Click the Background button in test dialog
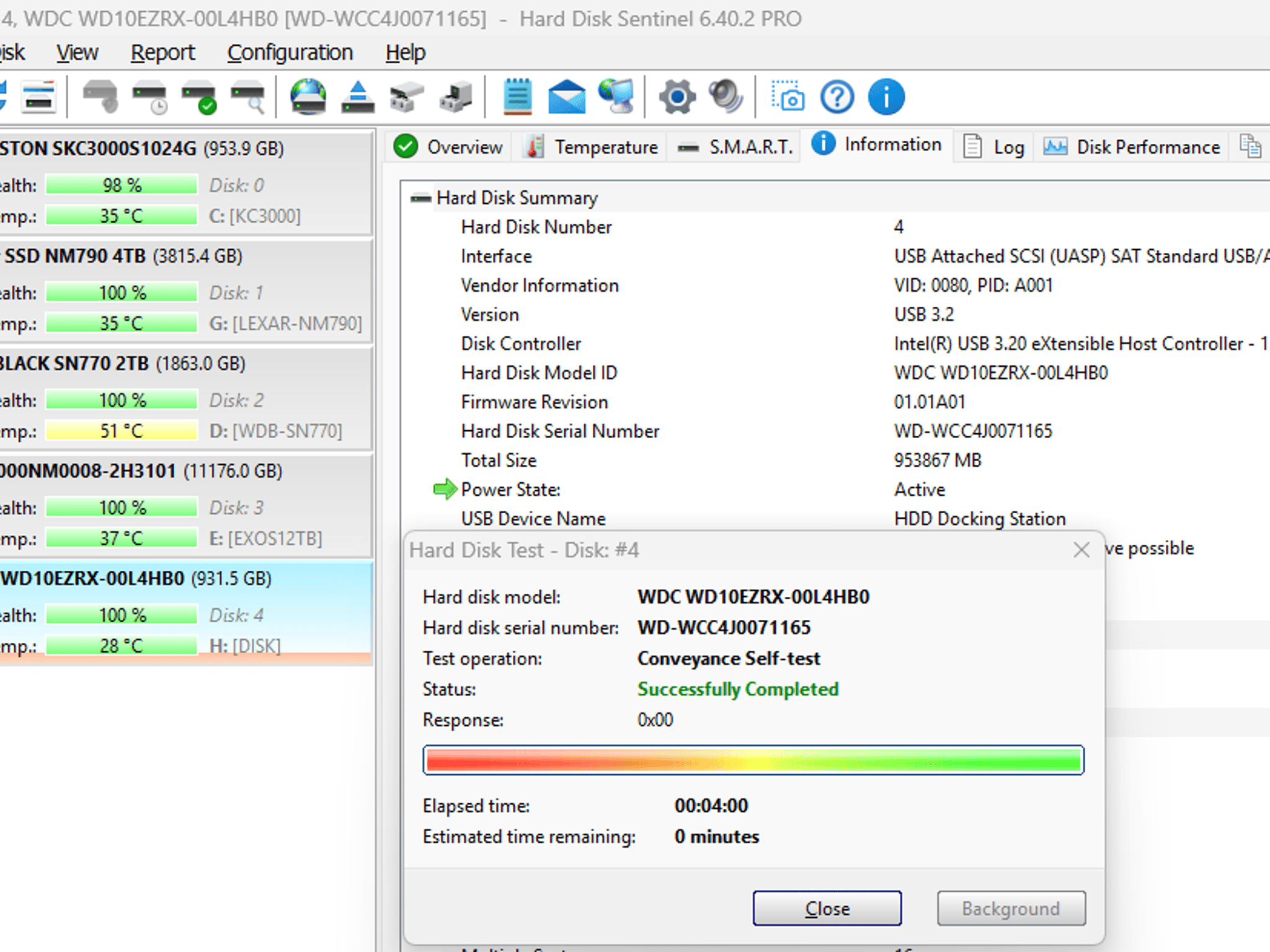Viewport: 1270px width, 952px height. (x=1011, y=908)
